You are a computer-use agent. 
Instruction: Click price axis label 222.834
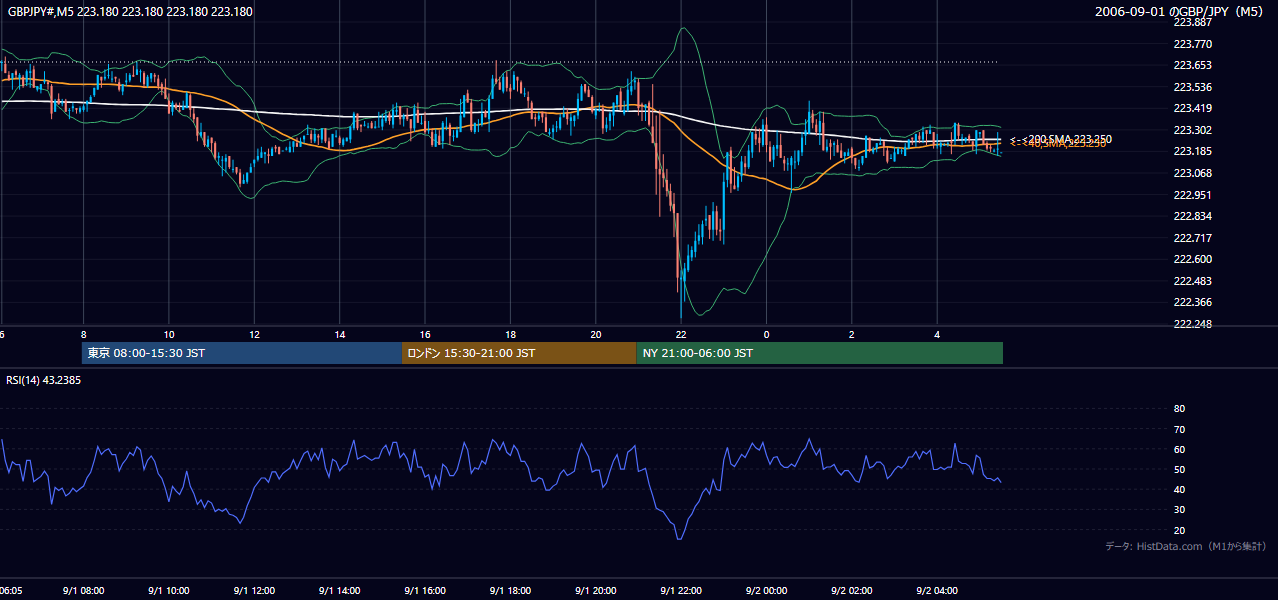pos(1192,216)
